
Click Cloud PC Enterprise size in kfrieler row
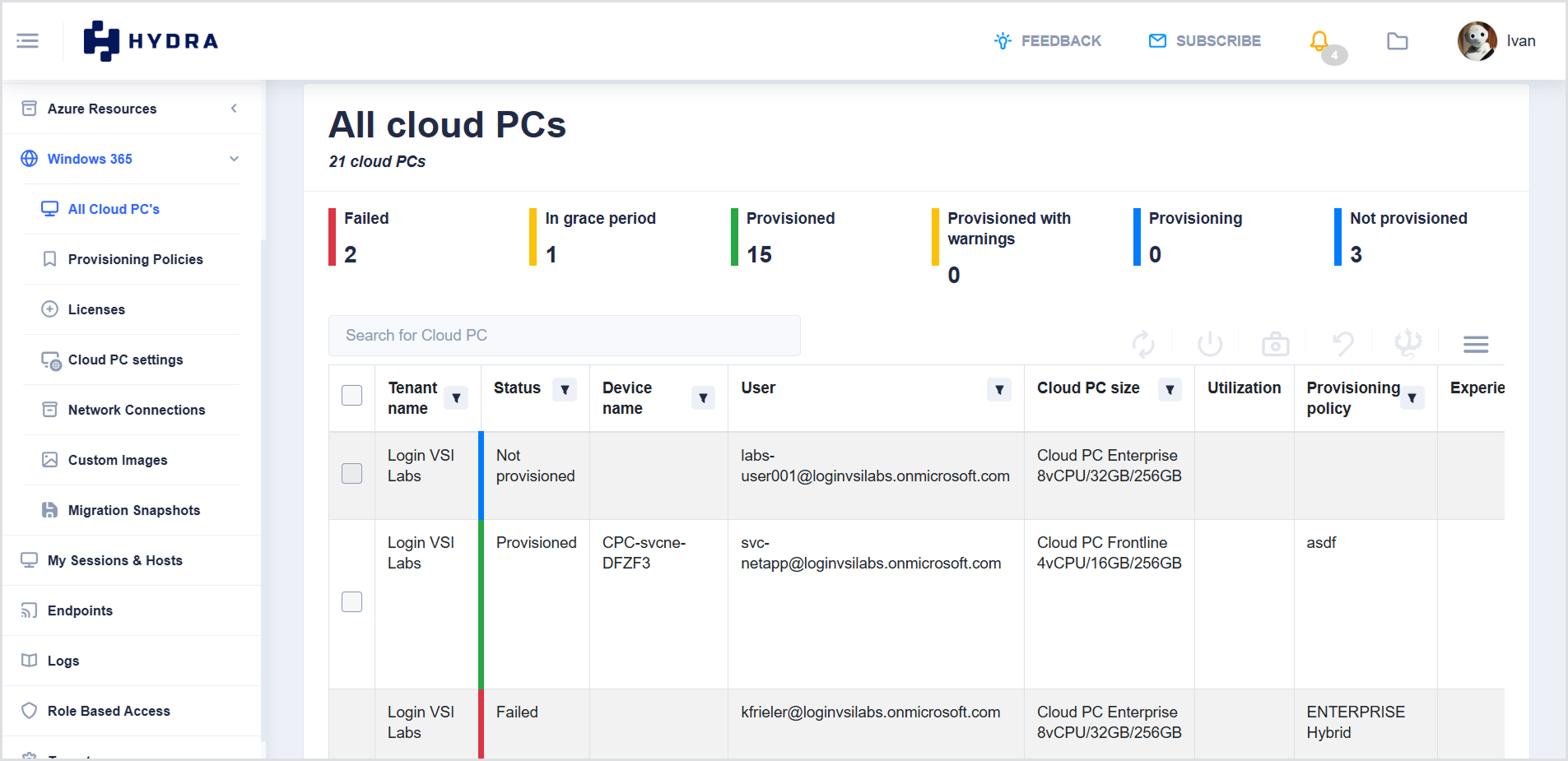point(1110,722)
